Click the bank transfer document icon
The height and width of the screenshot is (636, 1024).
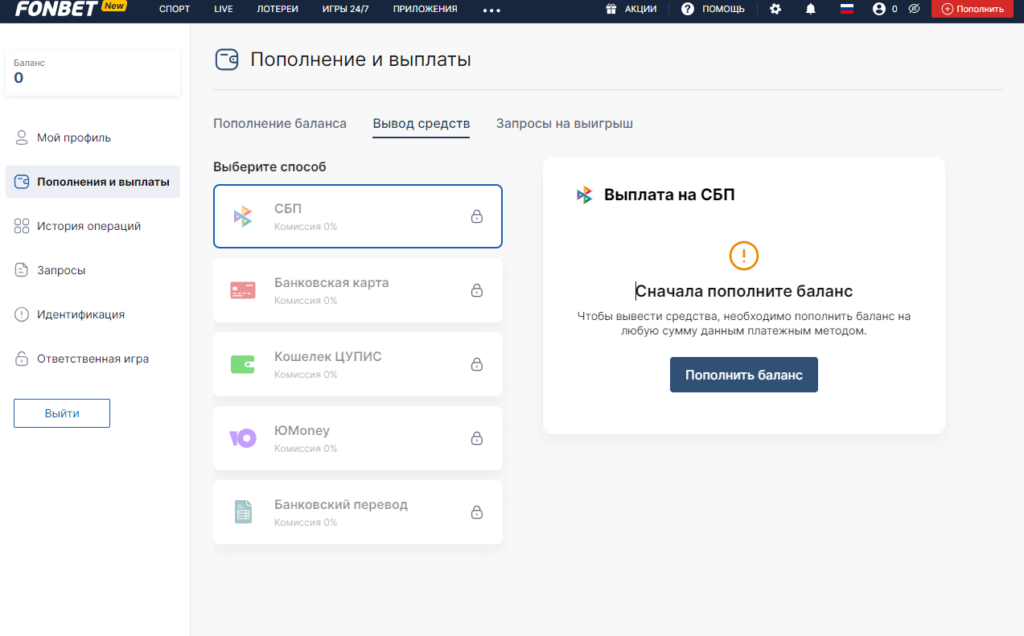243,512
